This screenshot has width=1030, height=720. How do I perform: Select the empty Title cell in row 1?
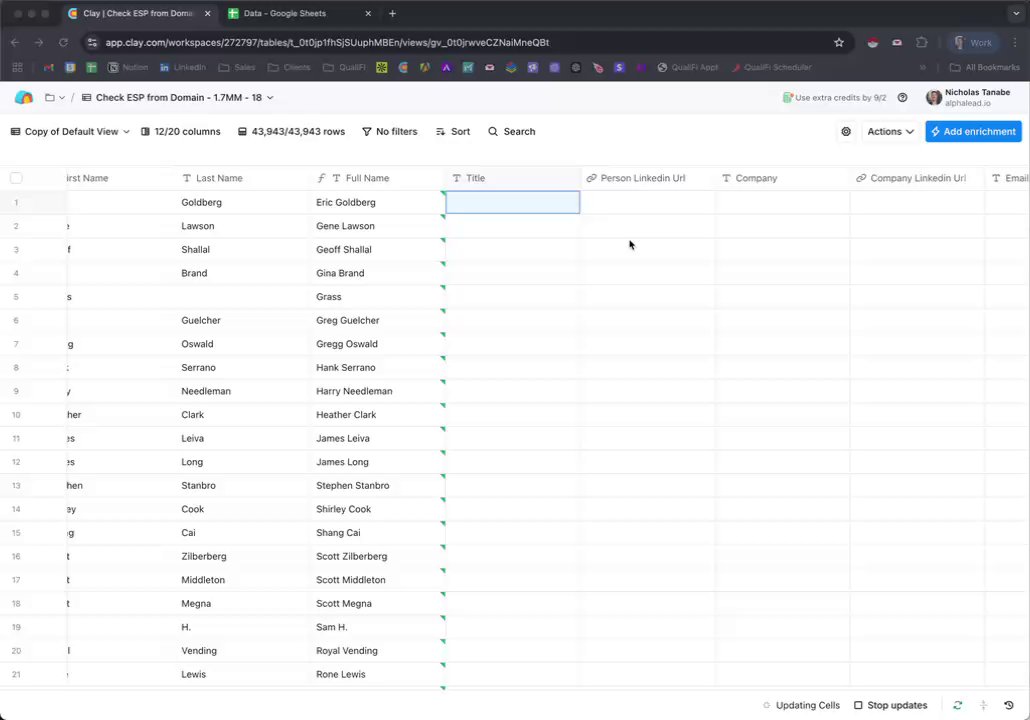(x=513, y=202)
